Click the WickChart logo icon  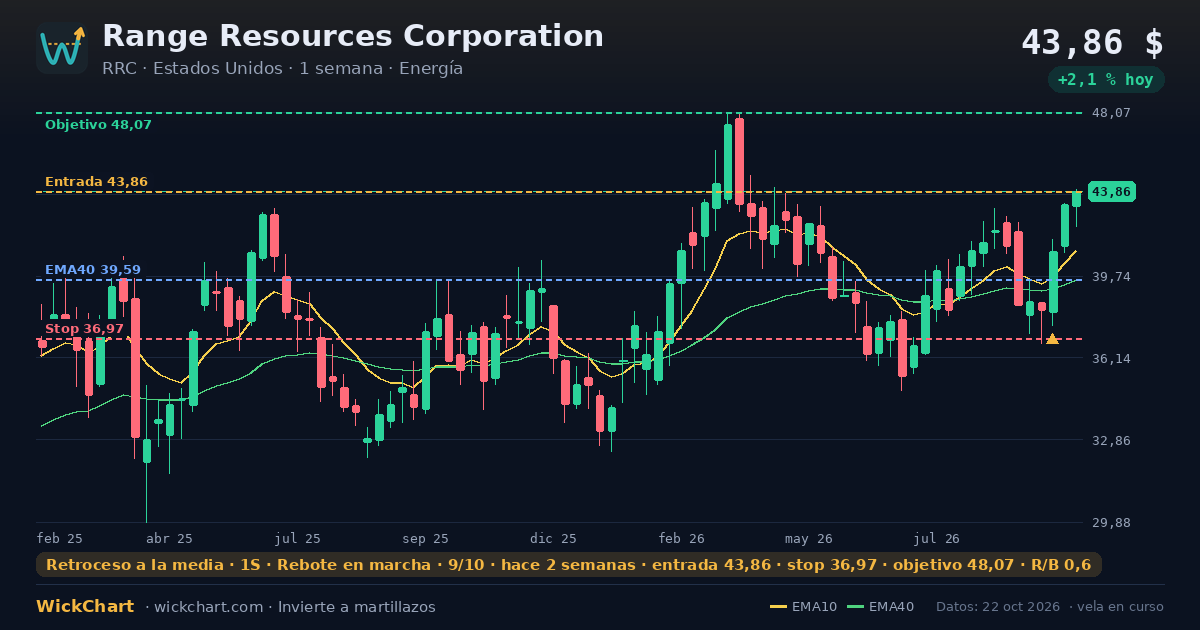click(62, 48)
